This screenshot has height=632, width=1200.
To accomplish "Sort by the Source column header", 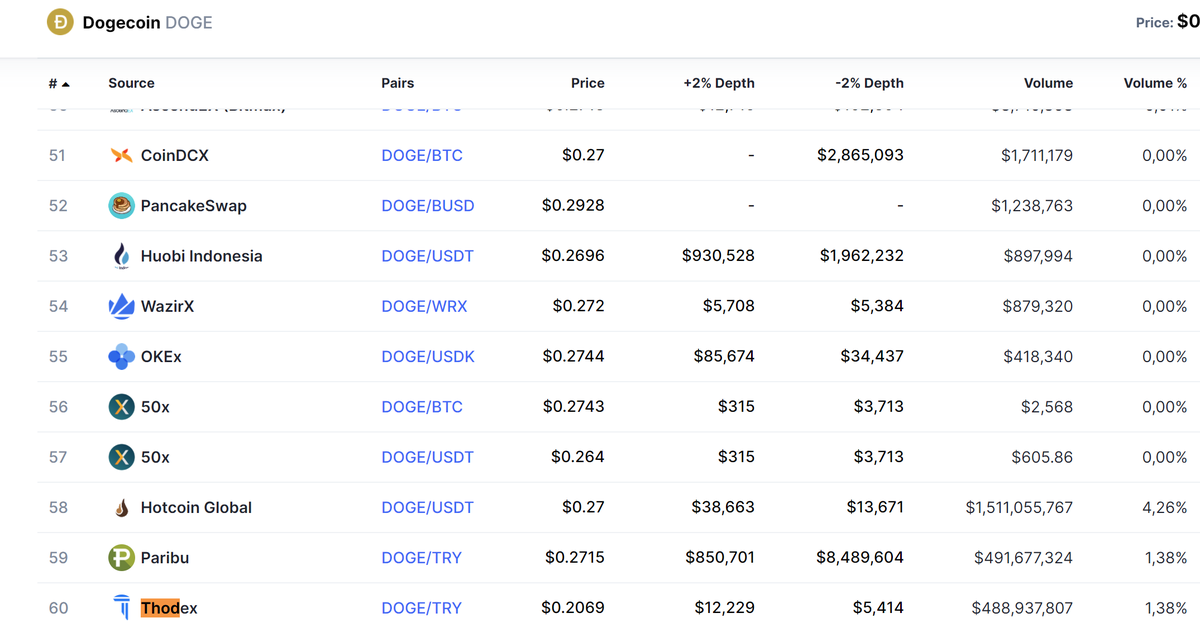I will [131, 83].
